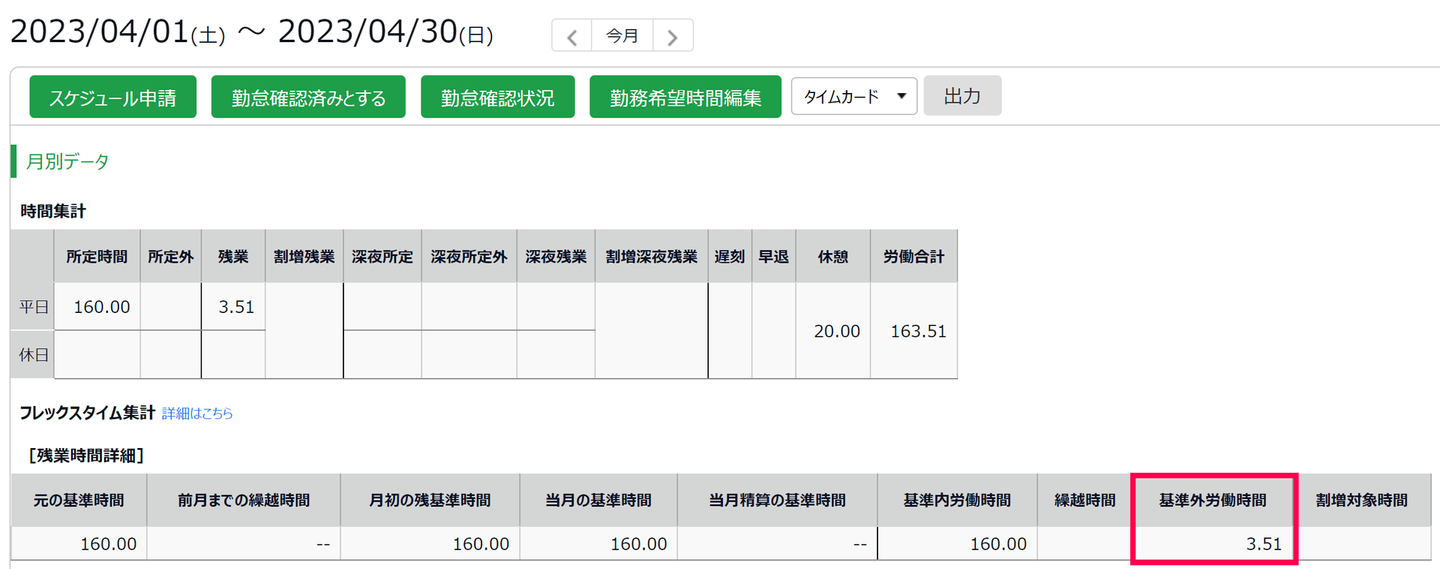Click the 出力 export button
Image resolution: width=1440 pixels, height=569 pixels.
(962, 97)
